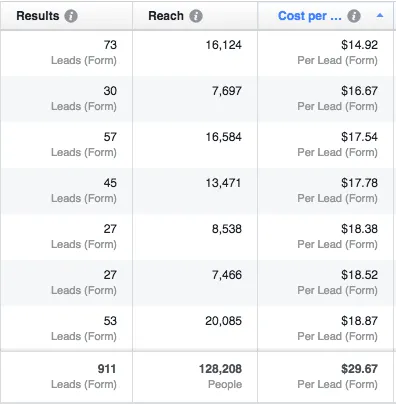Sort by the Reach column header

point(166,16)
